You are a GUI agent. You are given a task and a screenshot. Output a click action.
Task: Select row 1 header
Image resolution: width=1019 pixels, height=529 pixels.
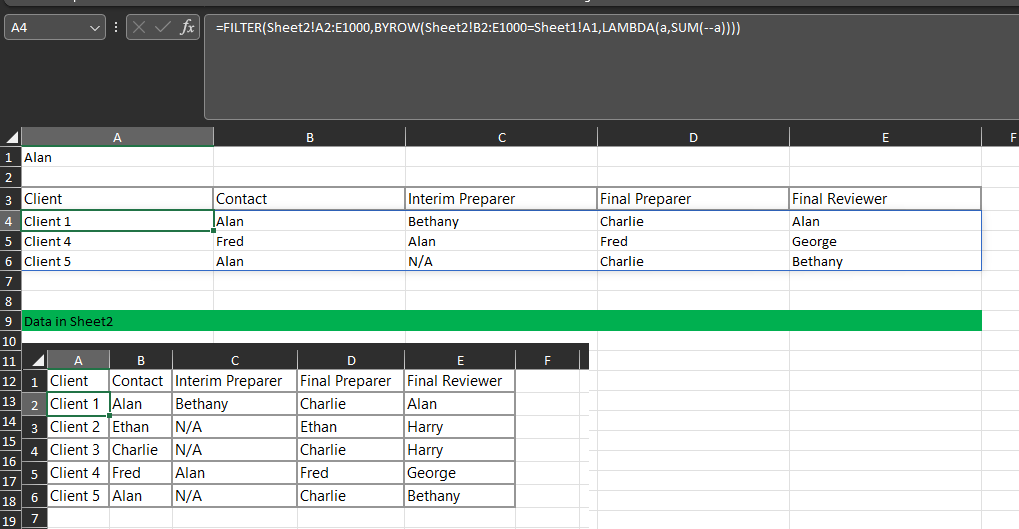click(10, 157)
